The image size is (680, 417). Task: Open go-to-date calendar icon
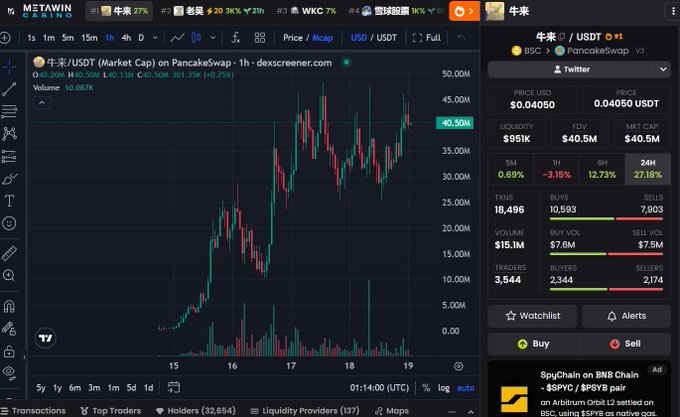(x=174, y=388)
